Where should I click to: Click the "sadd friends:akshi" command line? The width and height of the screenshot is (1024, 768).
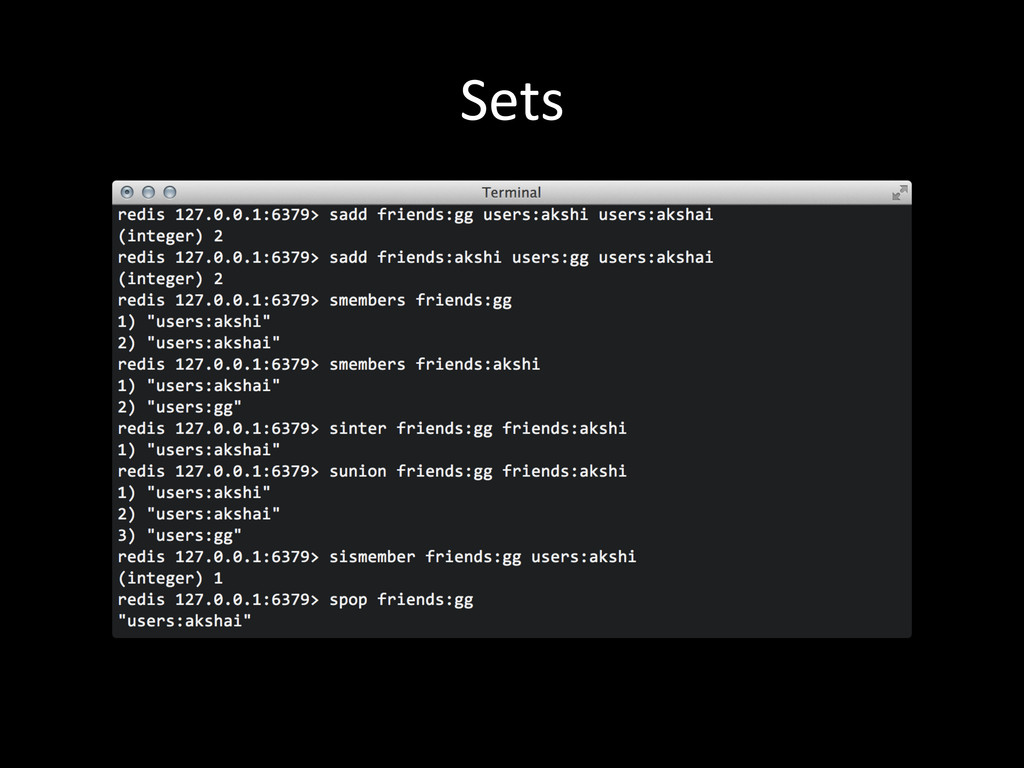(520, 257)
